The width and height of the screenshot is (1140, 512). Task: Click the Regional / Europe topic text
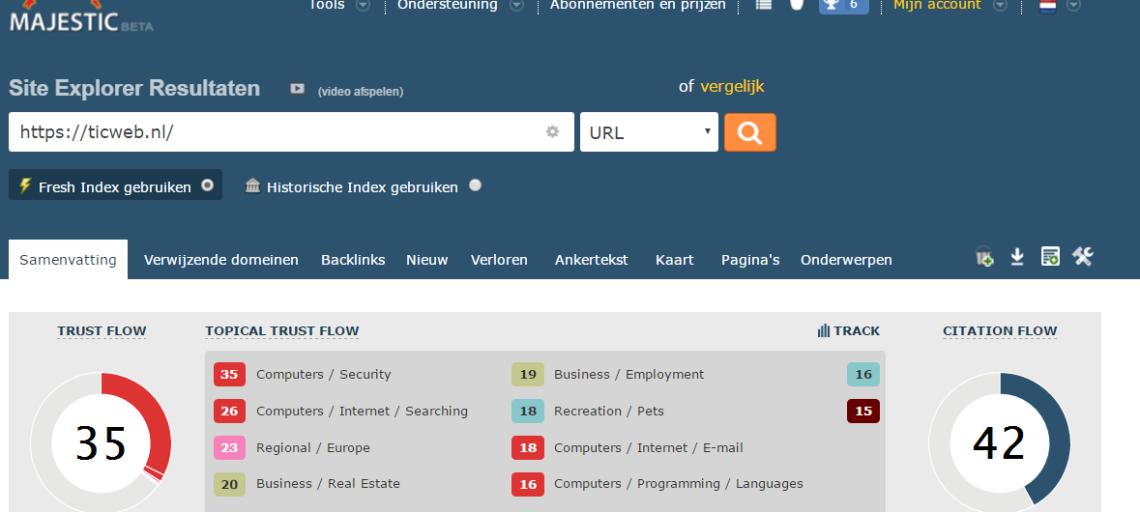click(x=313, y=447)
